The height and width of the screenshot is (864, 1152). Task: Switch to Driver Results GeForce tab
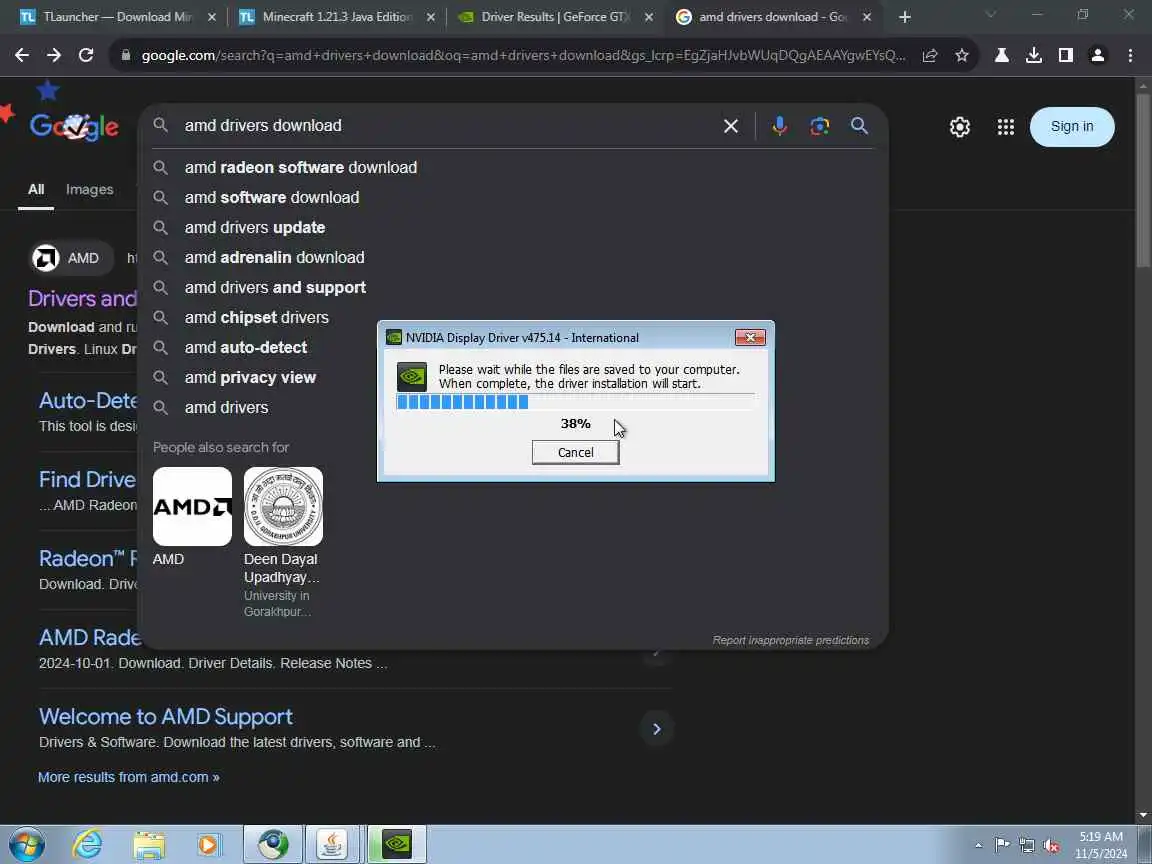tap(555, 17)
